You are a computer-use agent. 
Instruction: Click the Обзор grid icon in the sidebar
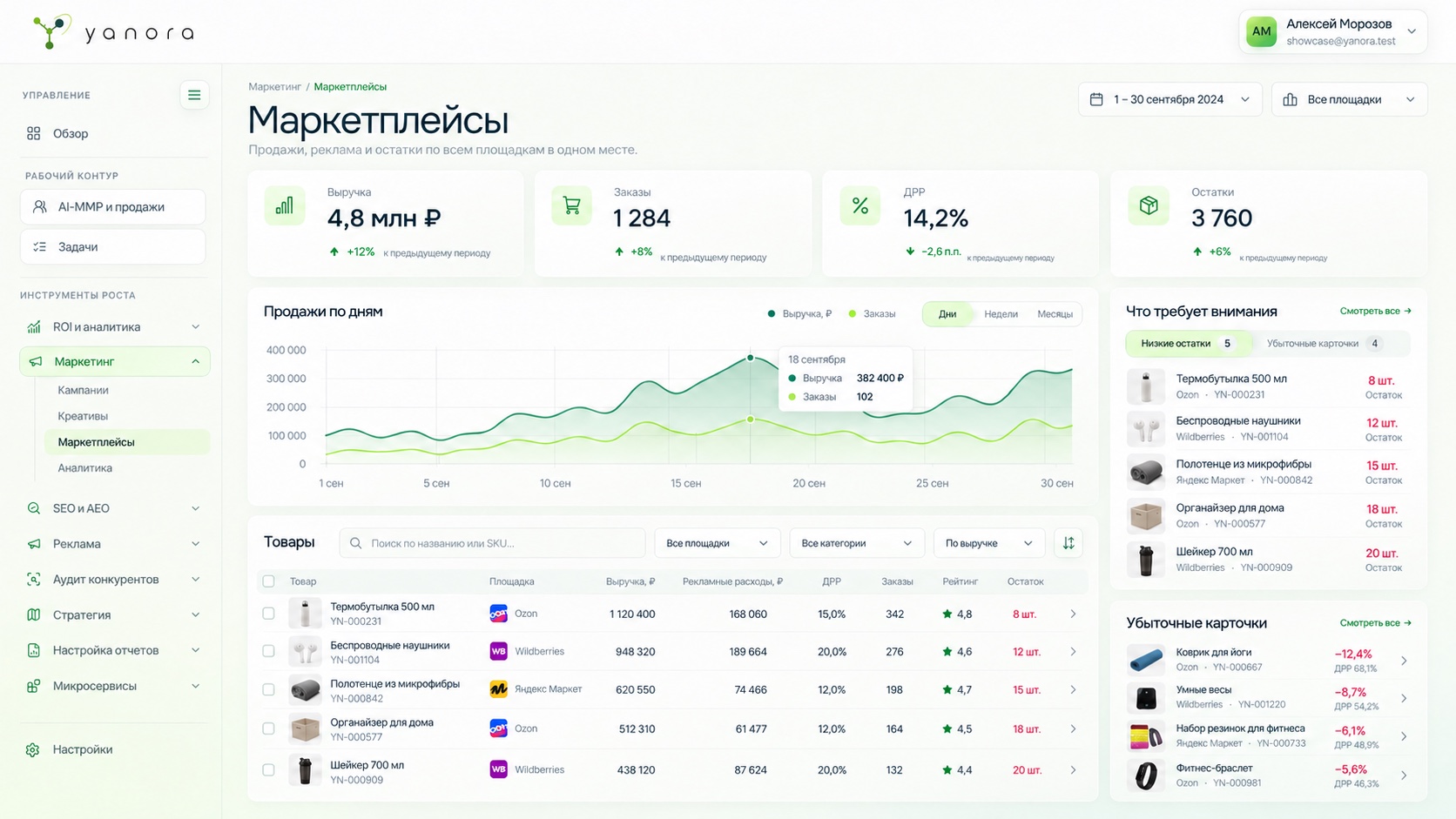[x=34, y=133]
